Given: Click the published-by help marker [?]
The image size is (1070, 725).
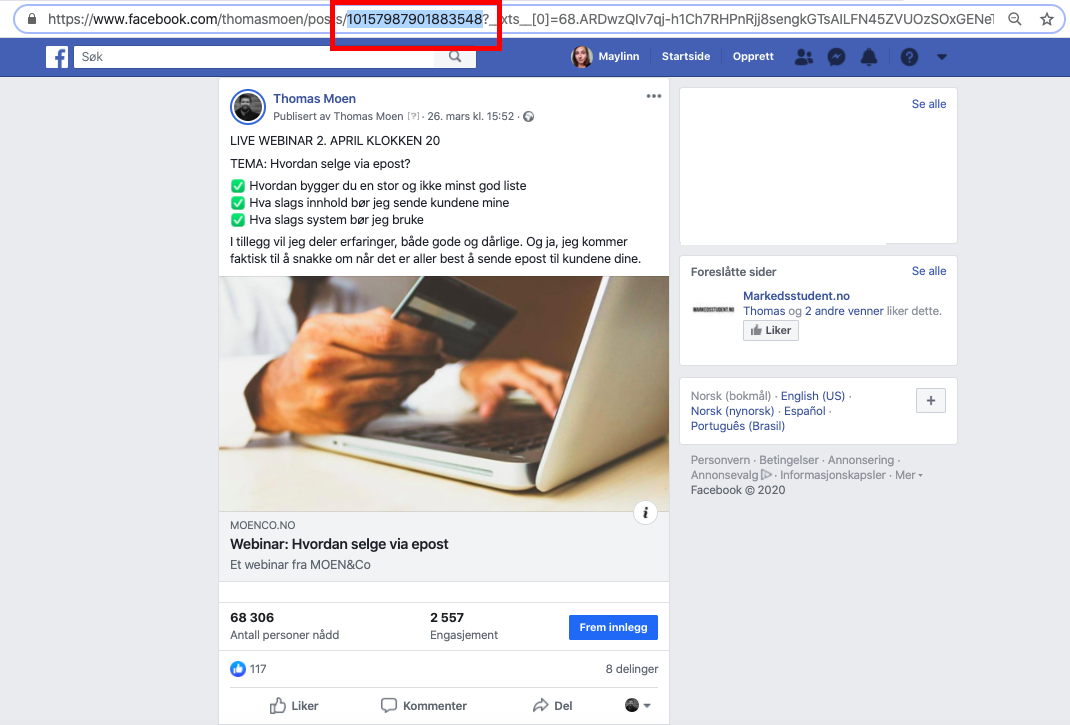Looking at the screenshot, I should [x=413, y=117].
